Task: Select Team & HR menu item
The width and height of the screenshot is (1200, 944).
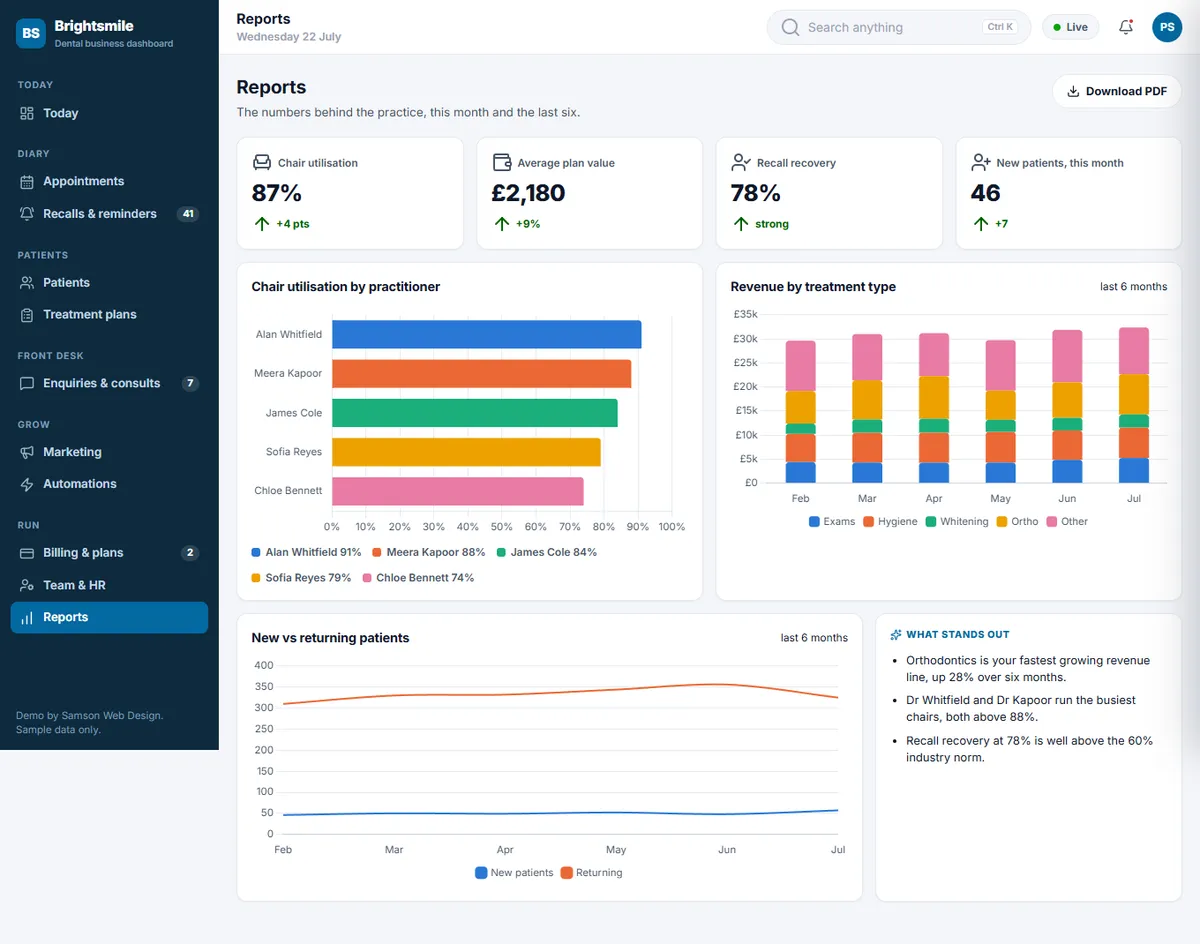Action: tap(109, 585)
